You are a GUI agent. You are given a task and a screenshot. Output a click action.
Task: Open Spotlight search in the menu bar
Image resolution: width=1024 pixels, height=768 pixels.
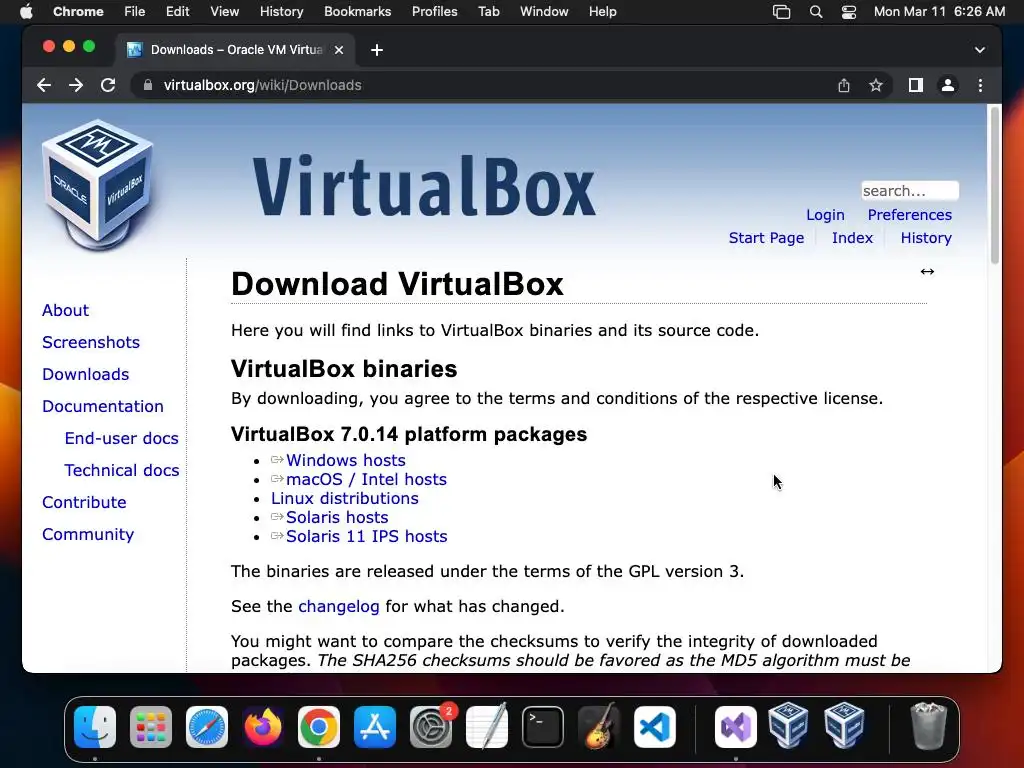(816, 12)
